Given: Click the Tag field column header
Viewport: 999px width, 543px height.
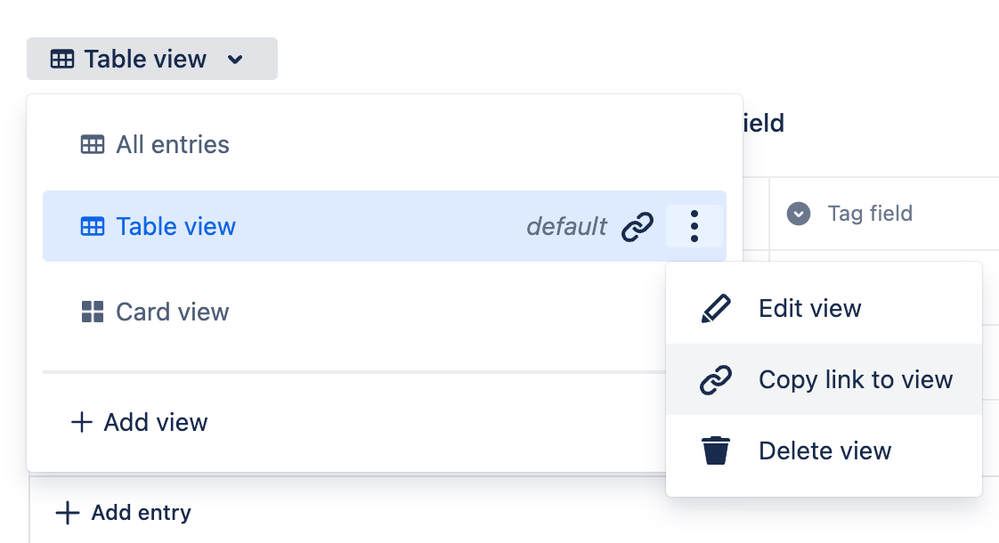Looking at the screenshot, I should [869, 213].
